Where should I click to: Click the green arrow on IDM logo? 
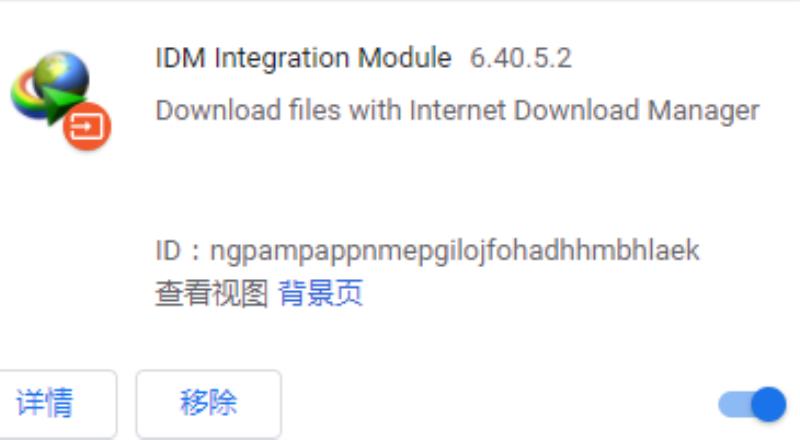61,104
